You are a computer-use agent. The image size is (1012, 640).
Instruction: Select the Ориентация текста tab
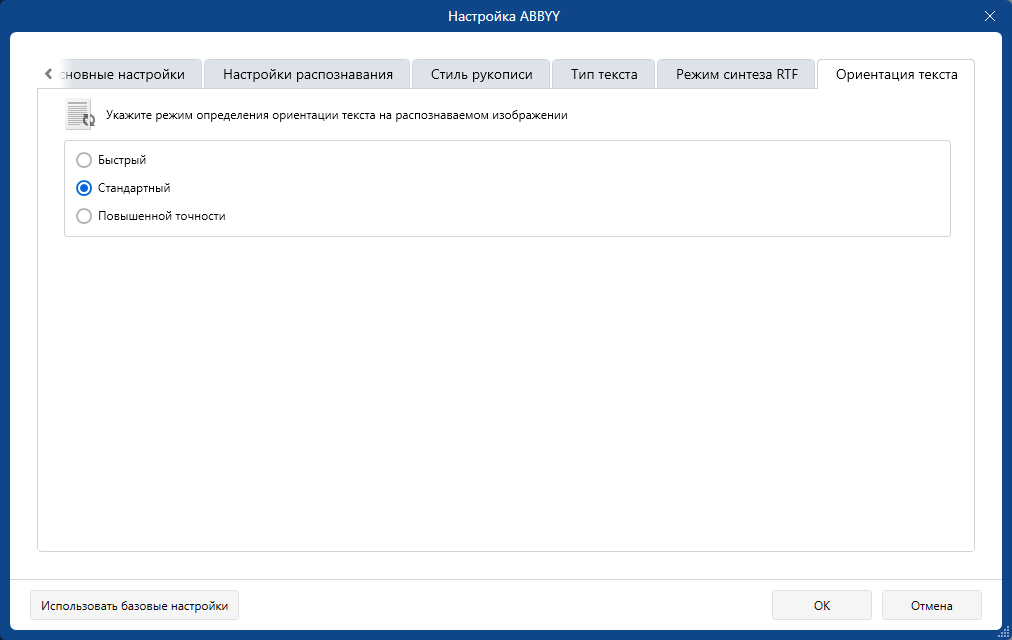point(896,74)
